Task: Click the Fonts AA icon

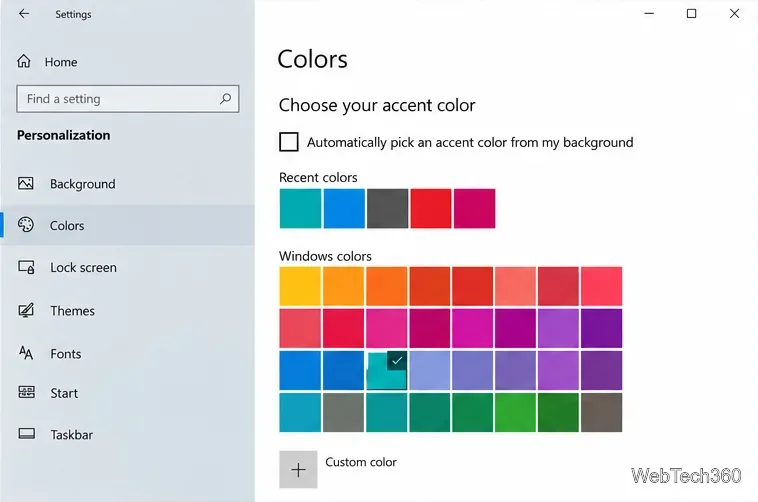Action: [26, 353]
